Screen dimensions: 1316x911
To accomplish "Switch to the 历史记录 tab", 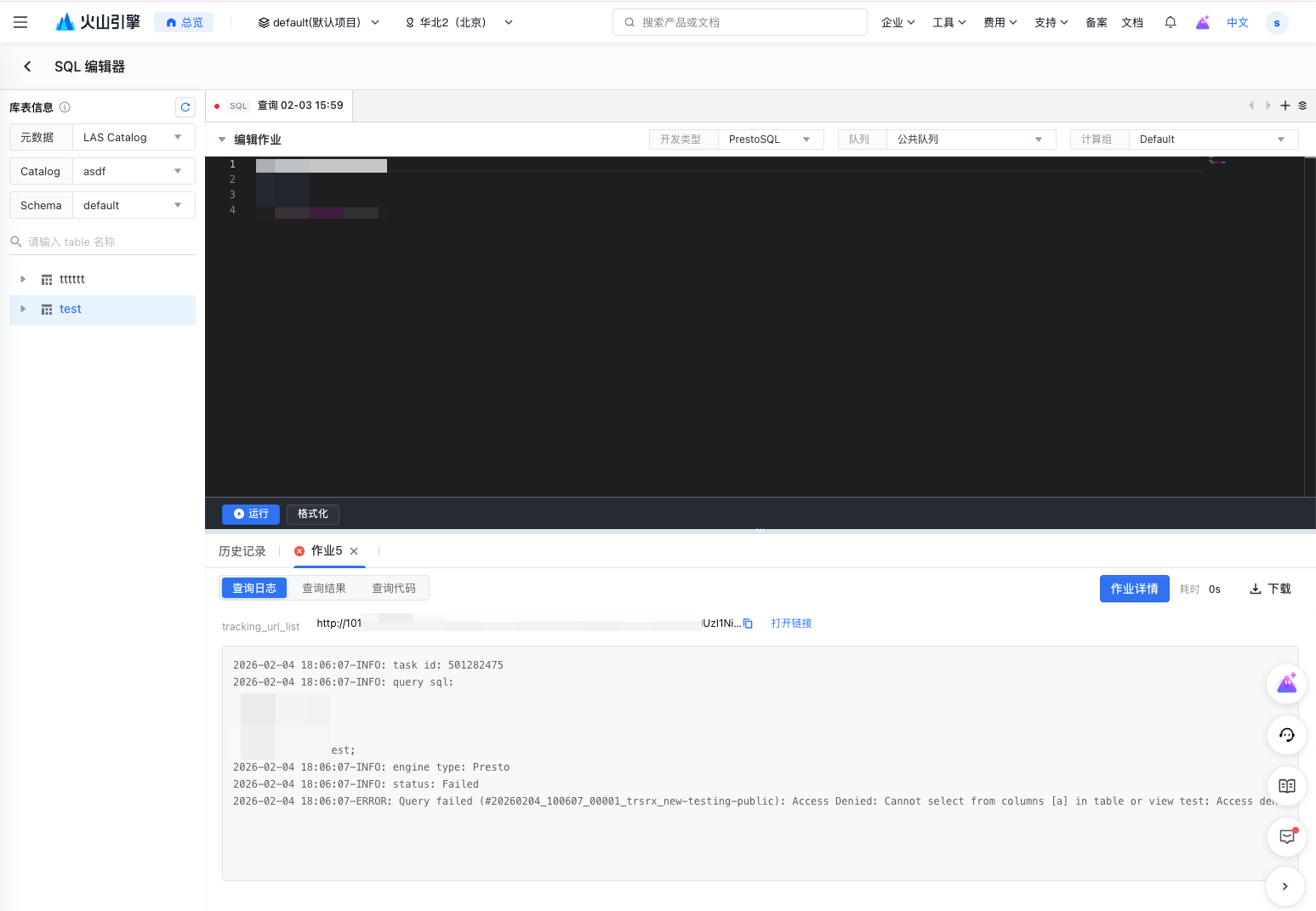I will click(242, 551).
